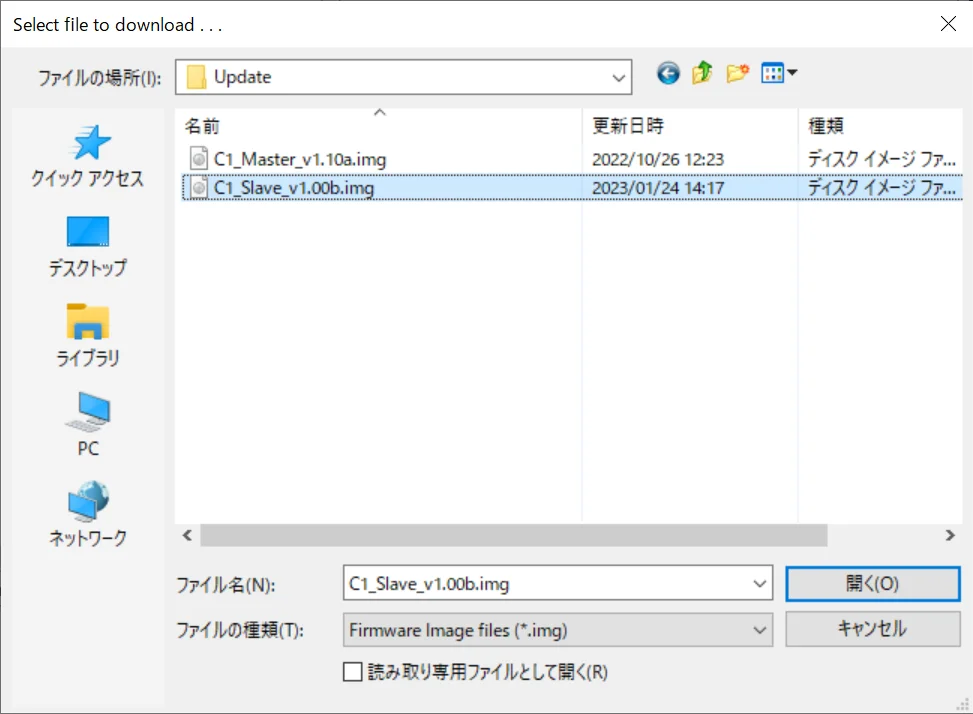
Task: Go up one folder level
Action: click(x=702, y=73)
